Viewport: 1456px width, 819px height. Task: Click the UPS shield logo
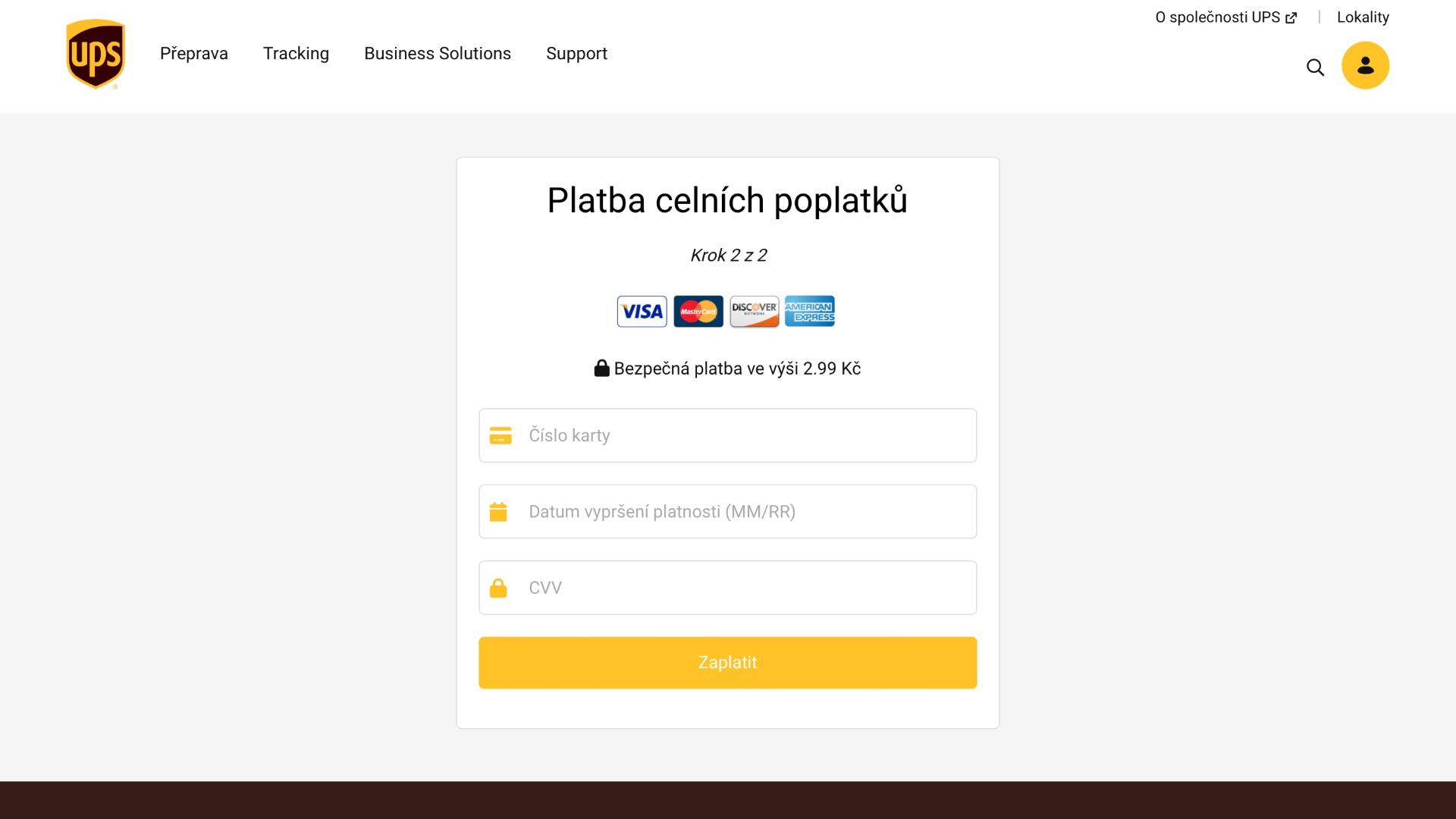coord(96,55)
